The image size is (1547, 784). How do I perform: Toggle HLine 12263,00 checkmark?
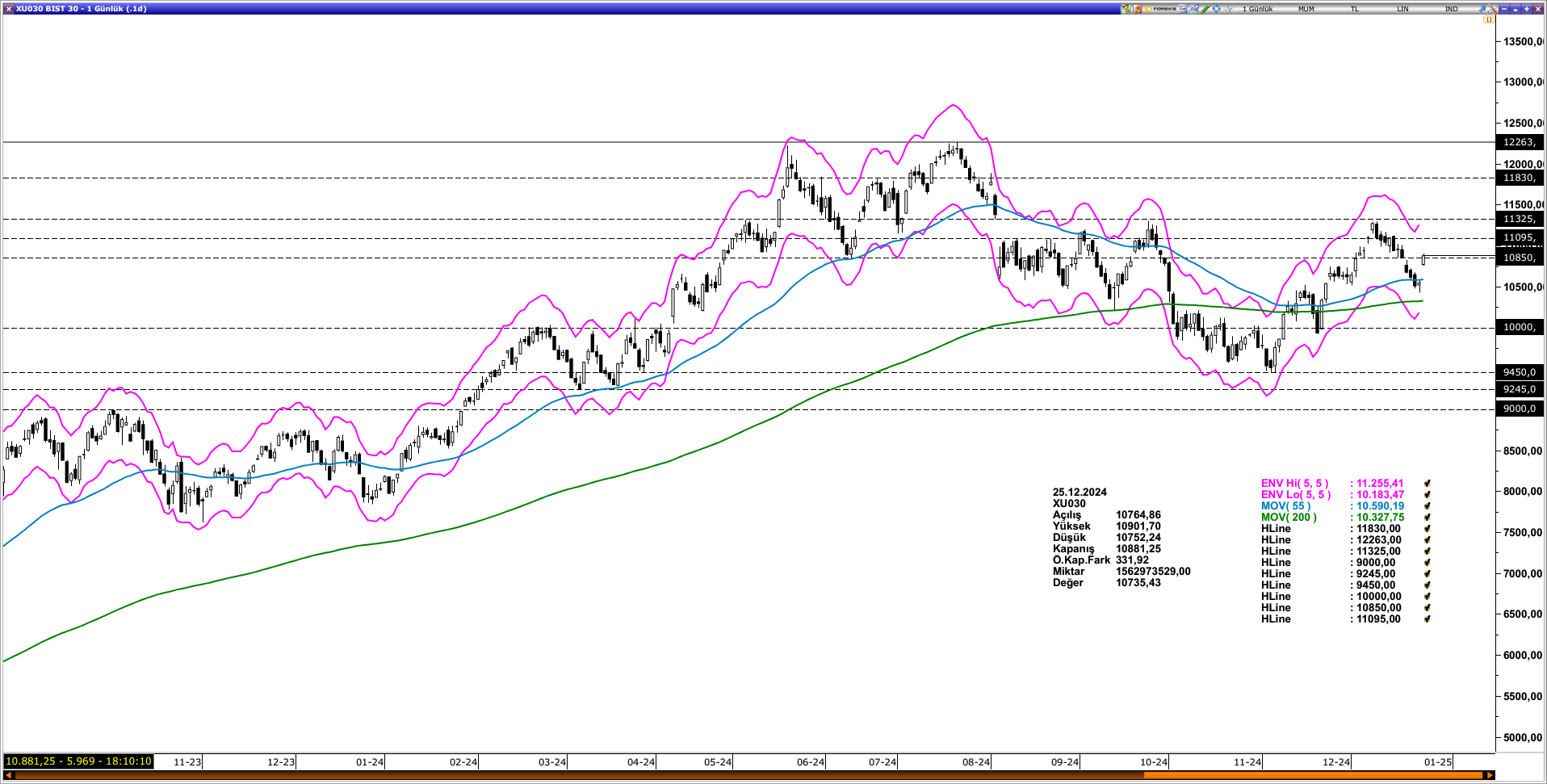tap(1428, 540)
